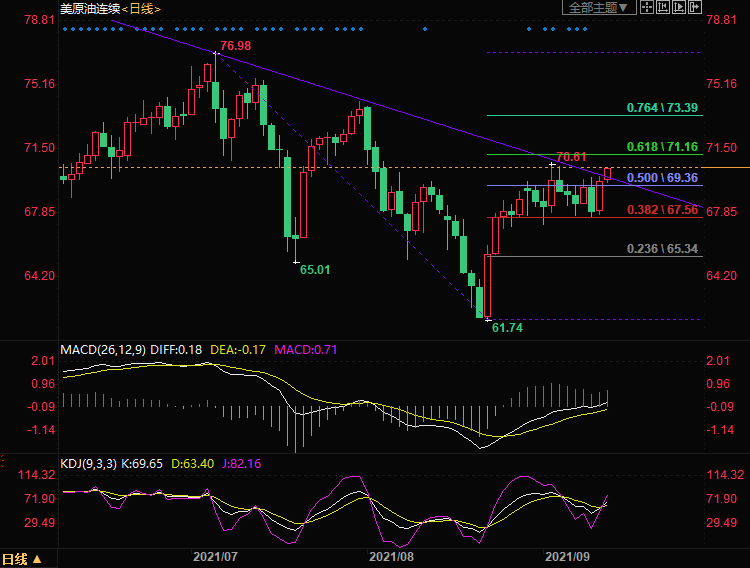Click the range measurement icon at top right

(663, 7)
